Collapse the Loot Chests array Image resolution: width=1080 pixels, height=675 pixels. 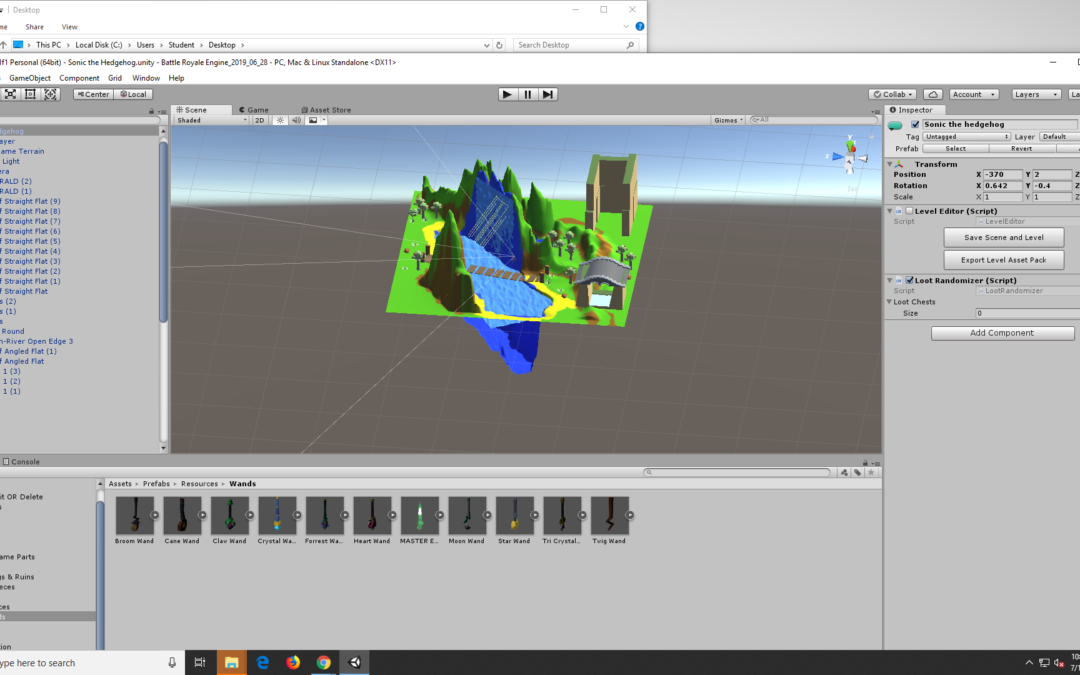889,302
